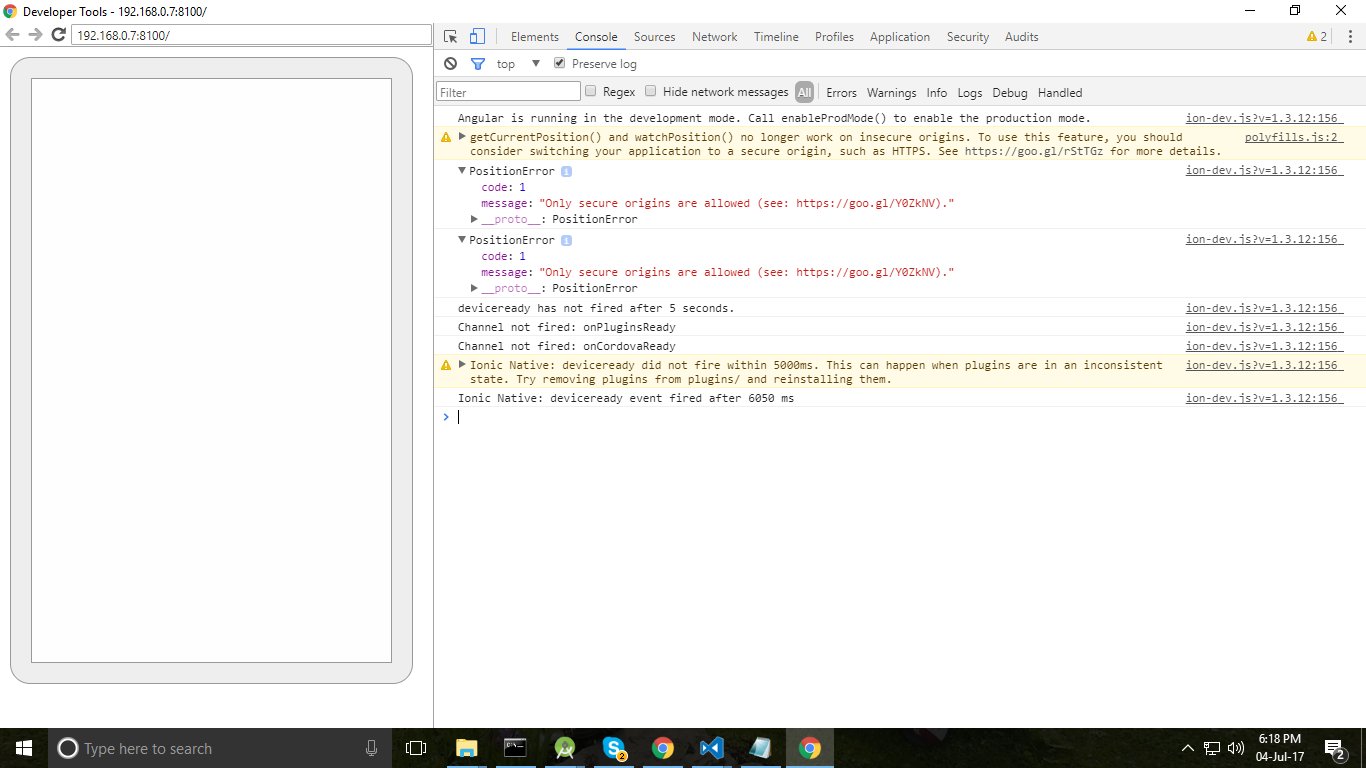Click the Windows taskbar search box
Screen dimensions: 1366x768
click(220, 748)
